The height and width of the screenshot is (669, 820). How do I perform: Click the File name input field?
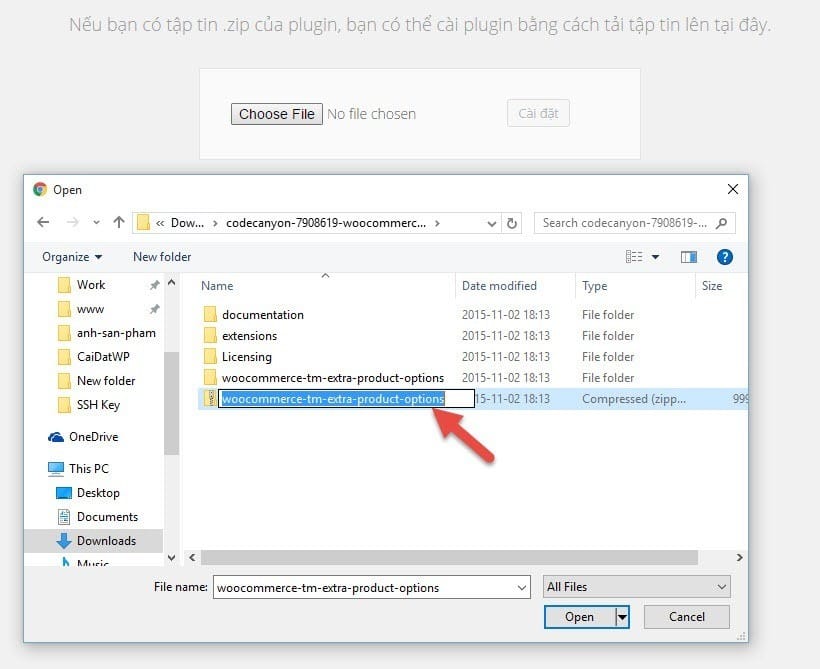point(371,587)
